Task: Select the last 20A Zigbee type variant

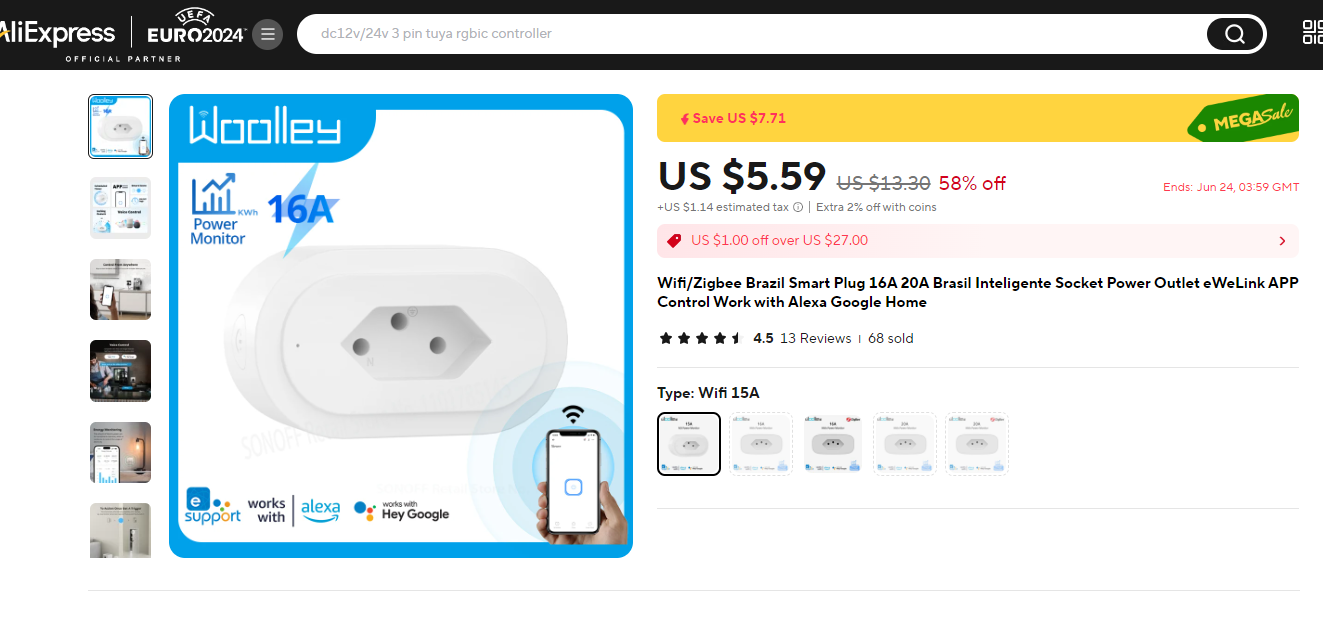Action: (977, 444)
